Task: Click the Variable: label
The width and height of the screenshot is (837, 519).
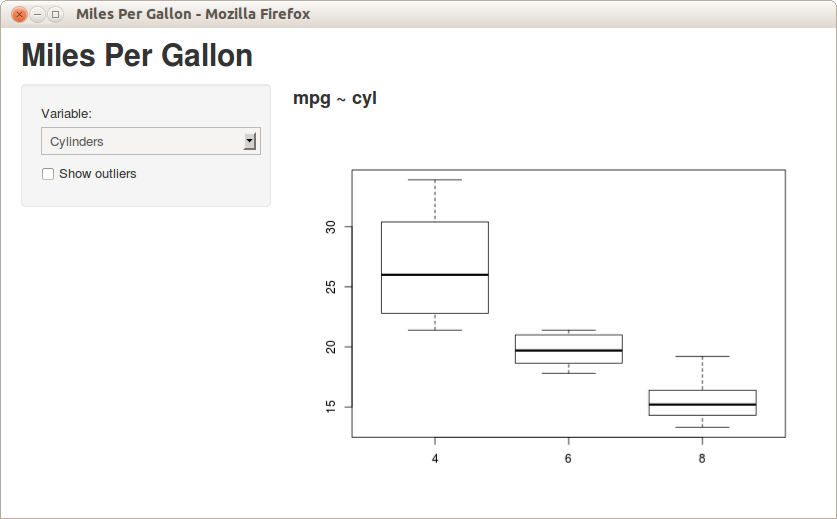Action: (x=67, y=114)
